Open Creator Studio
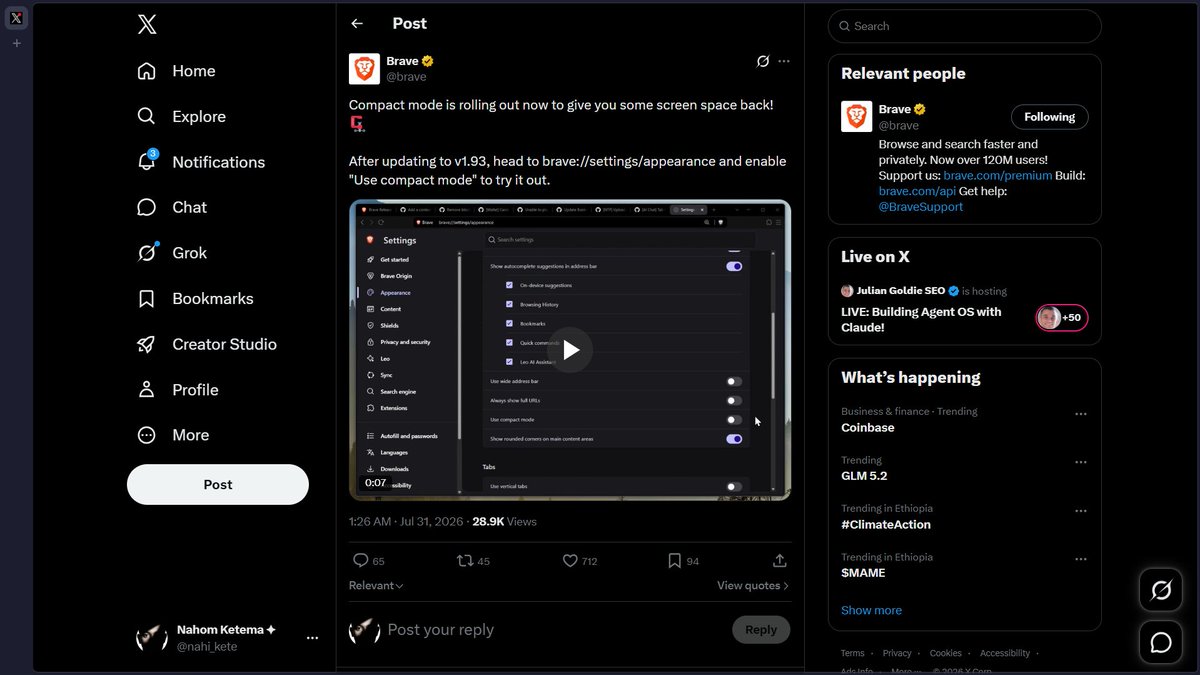Viewport: 1200px width, 675px height. click(x=207, y=344)
